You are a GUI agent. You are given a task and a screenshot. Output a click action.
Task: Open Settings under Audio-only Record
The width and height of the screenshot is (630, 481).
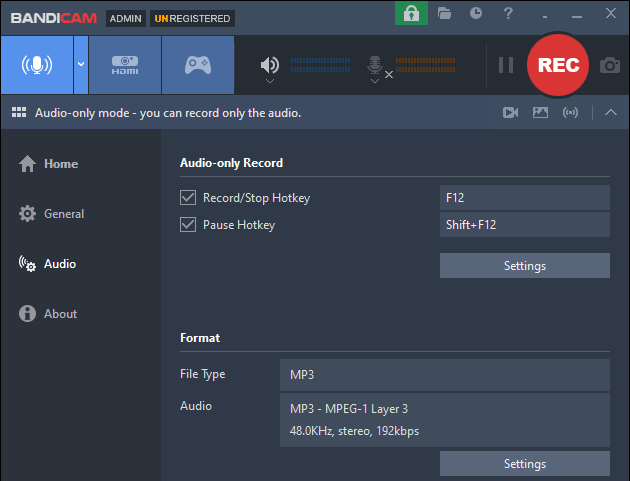coord(525,266)
